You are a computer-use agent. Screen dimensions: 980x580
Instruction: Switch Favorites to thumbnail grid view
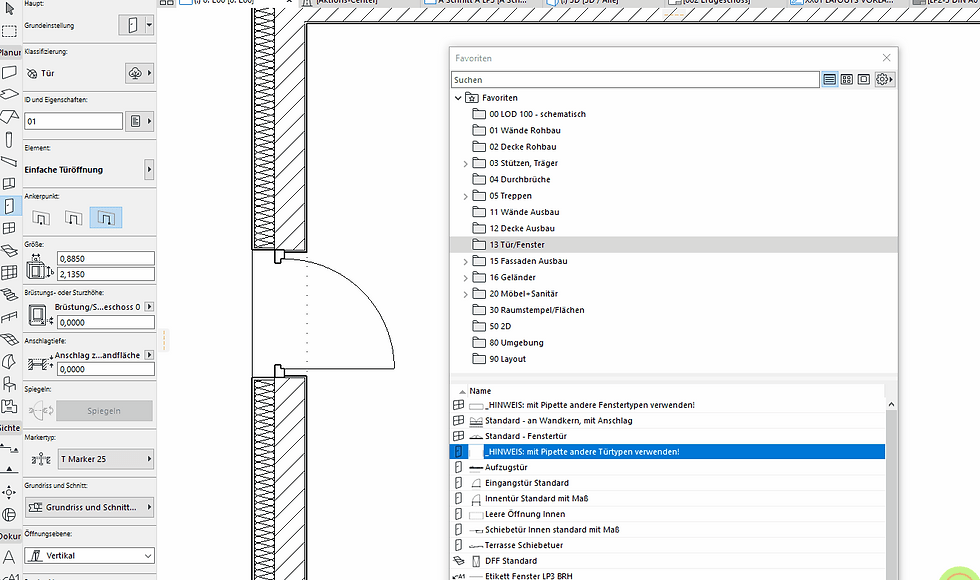[x=846, y=79]
